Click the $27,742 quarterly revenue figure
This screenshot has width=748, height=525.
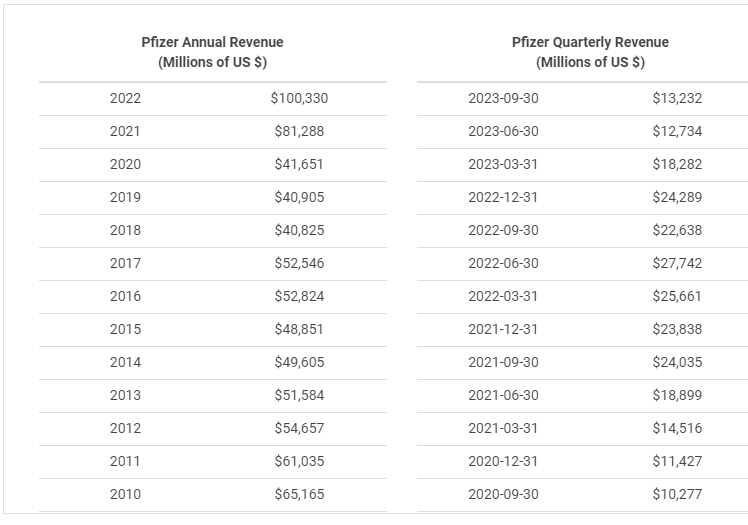677,263
